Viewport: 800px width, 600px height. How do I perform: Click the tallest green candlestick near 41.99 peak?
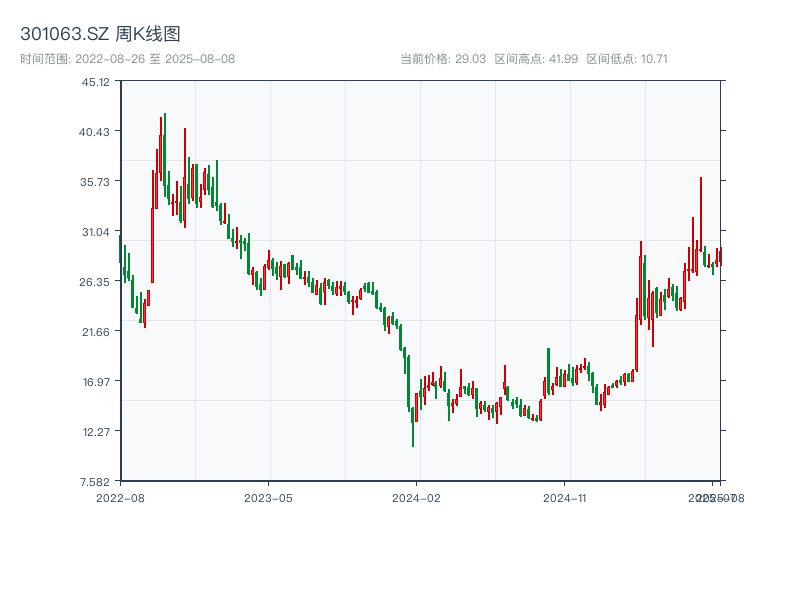pos(165,150)
